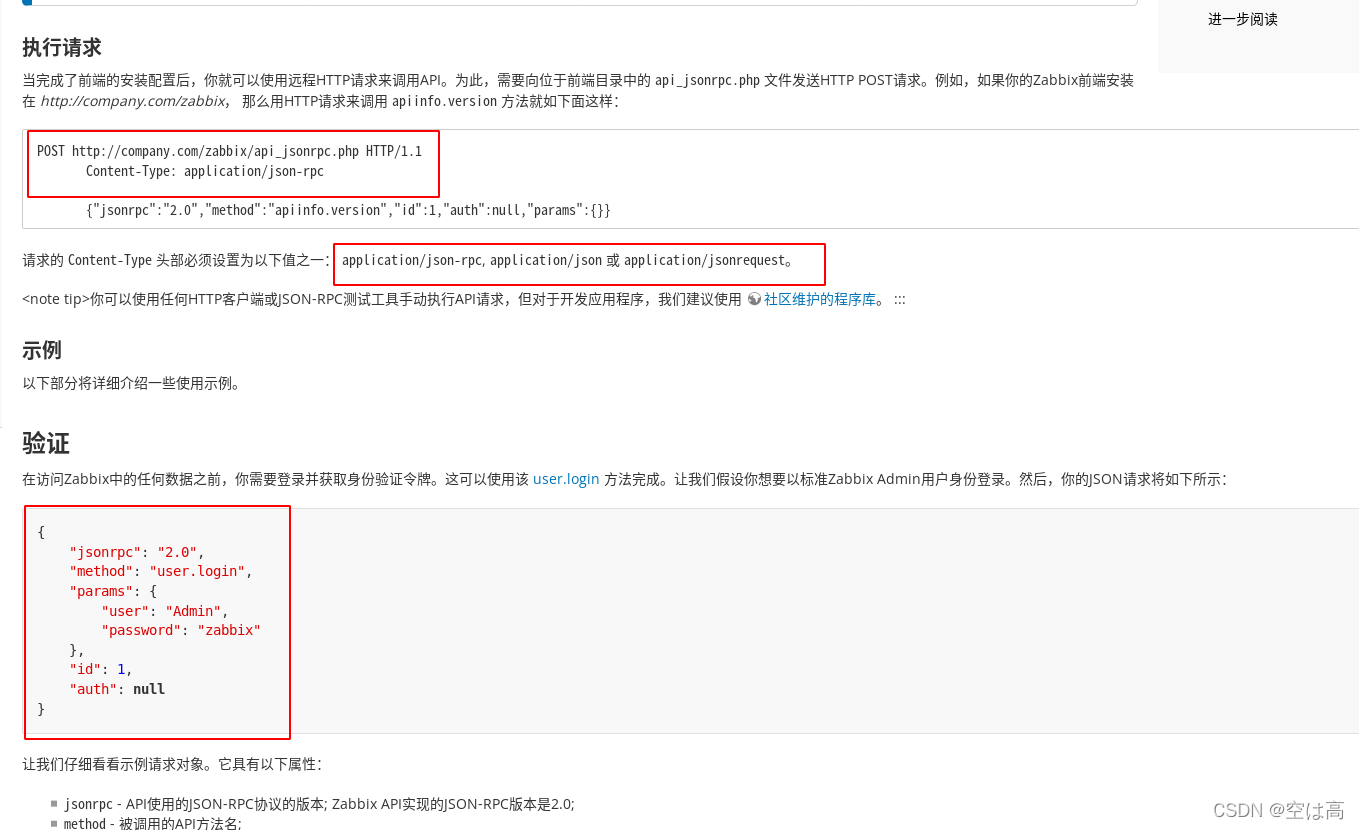This screenshot has height=830, width=1359.
Task: Click the globe icon before 社区维护的程序库
Action: 754,299
